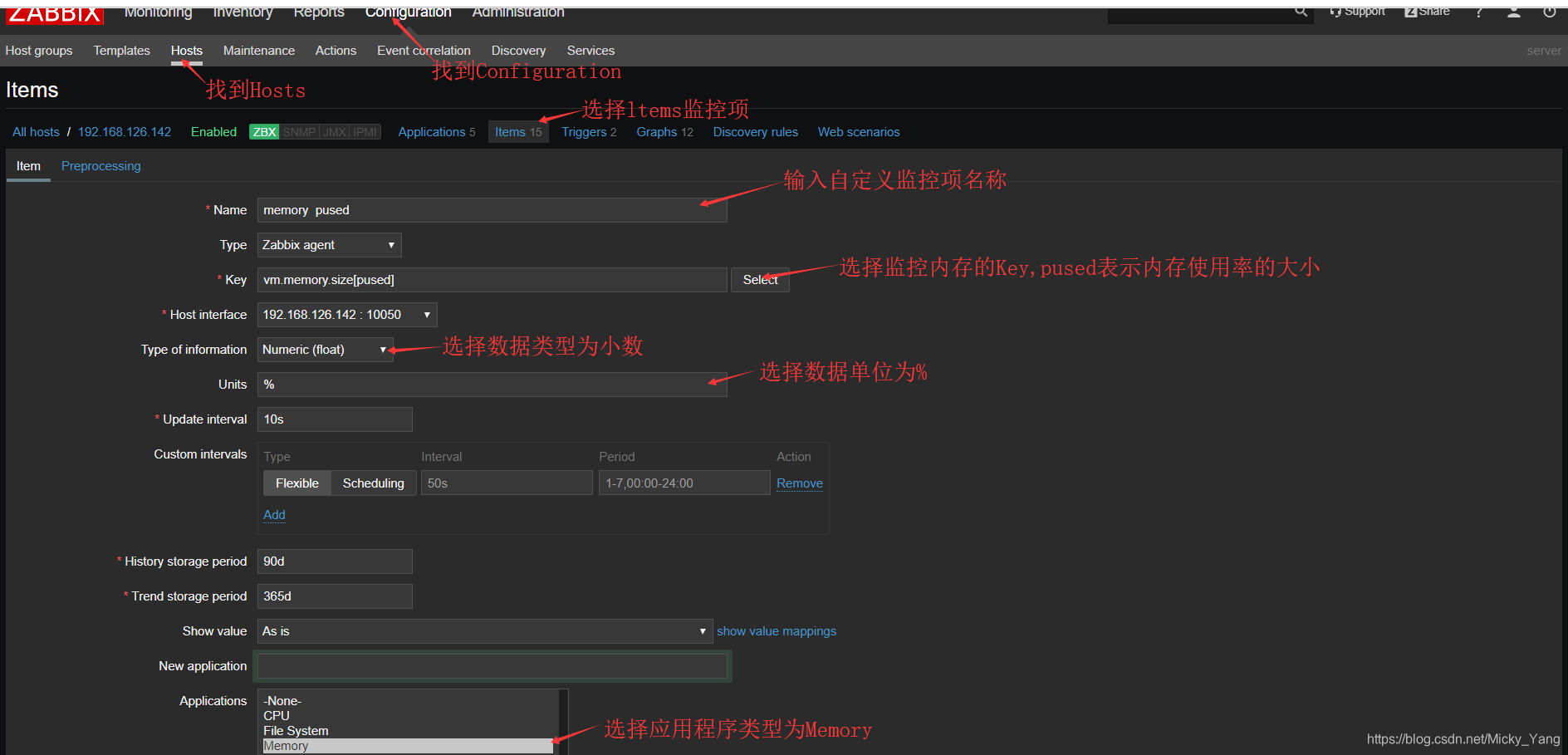
Task: Go to Host groups submenu
Action: 39,51
